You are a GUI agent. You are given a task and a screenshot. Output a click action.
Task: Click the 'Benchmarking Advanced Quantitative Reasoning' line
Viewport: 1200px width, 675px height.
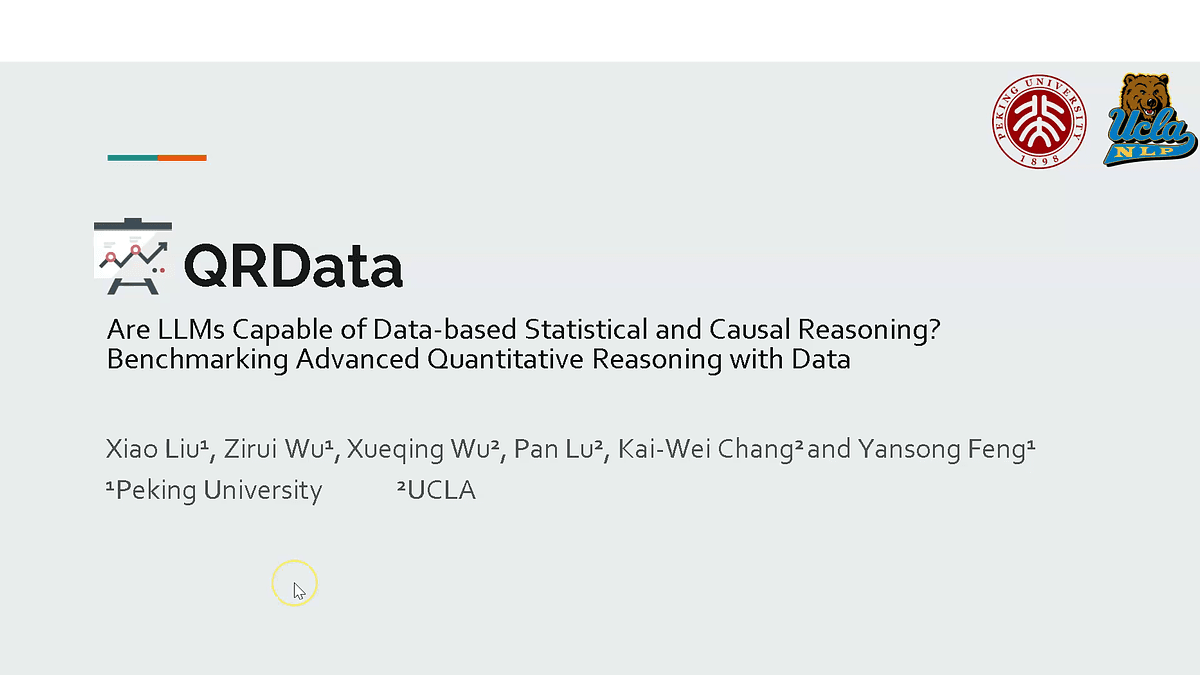click(478, 359)
